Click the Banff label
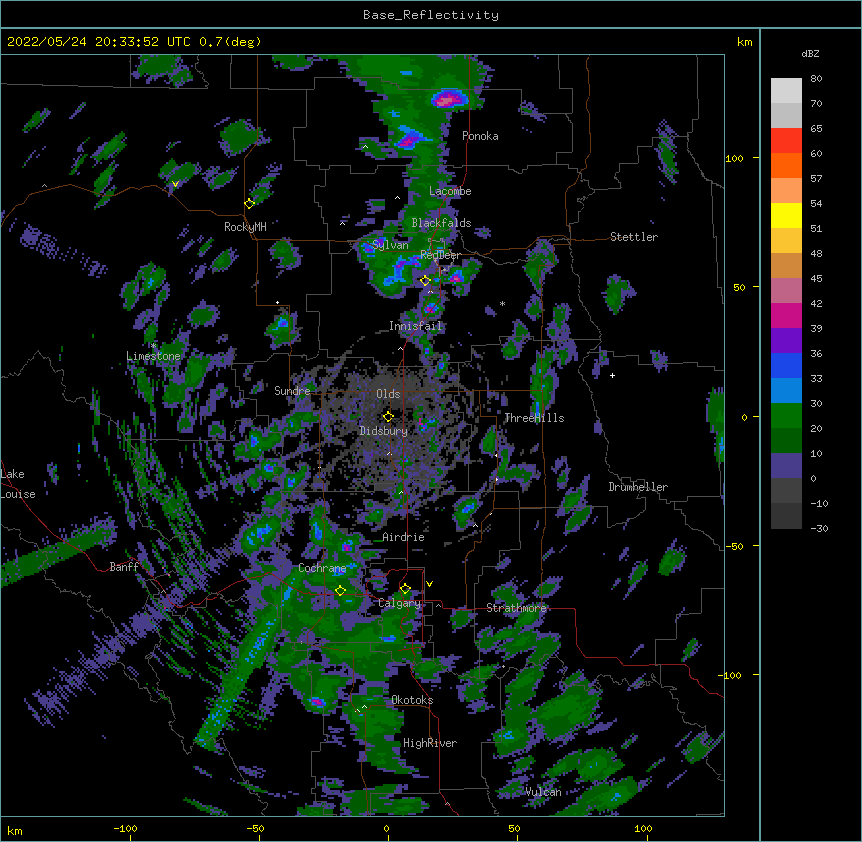862x842 pixels. 124,567
